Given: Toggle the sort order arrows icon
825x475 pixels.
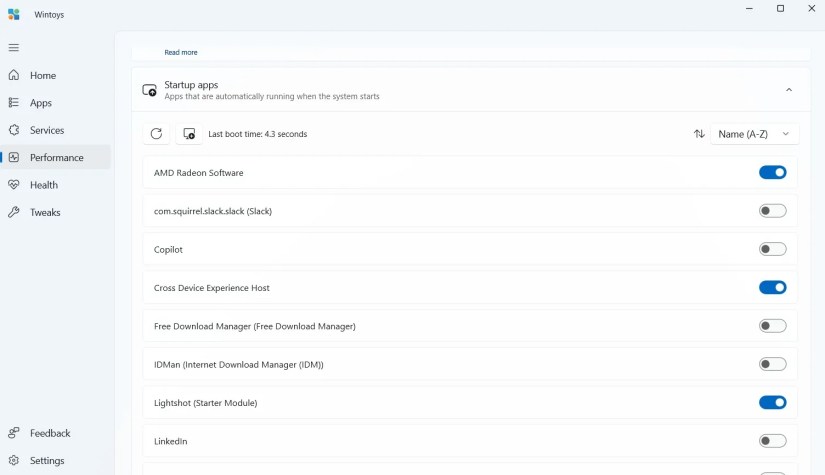Looking at the screenshot, I should click(x=699, y=134).
